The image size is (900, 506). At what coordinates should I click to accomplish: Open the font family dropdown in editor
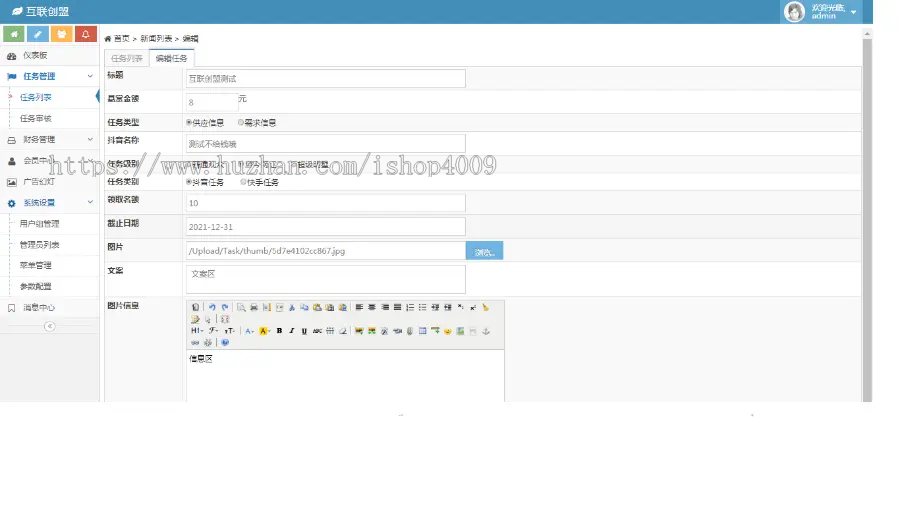pos(214,331)
